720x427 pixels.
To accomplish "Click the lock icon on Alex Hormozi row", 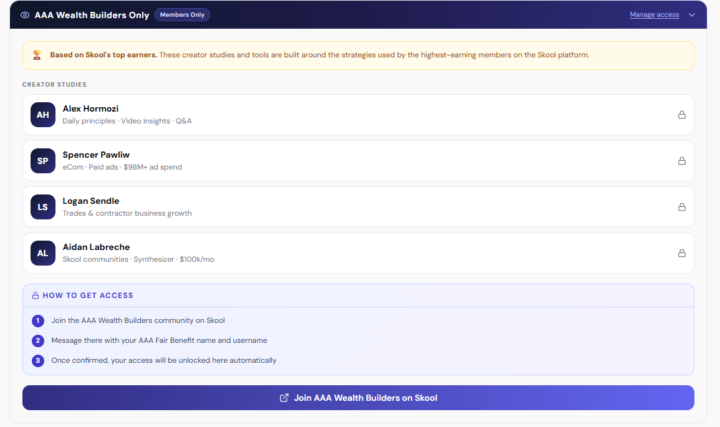I will 682,115.
